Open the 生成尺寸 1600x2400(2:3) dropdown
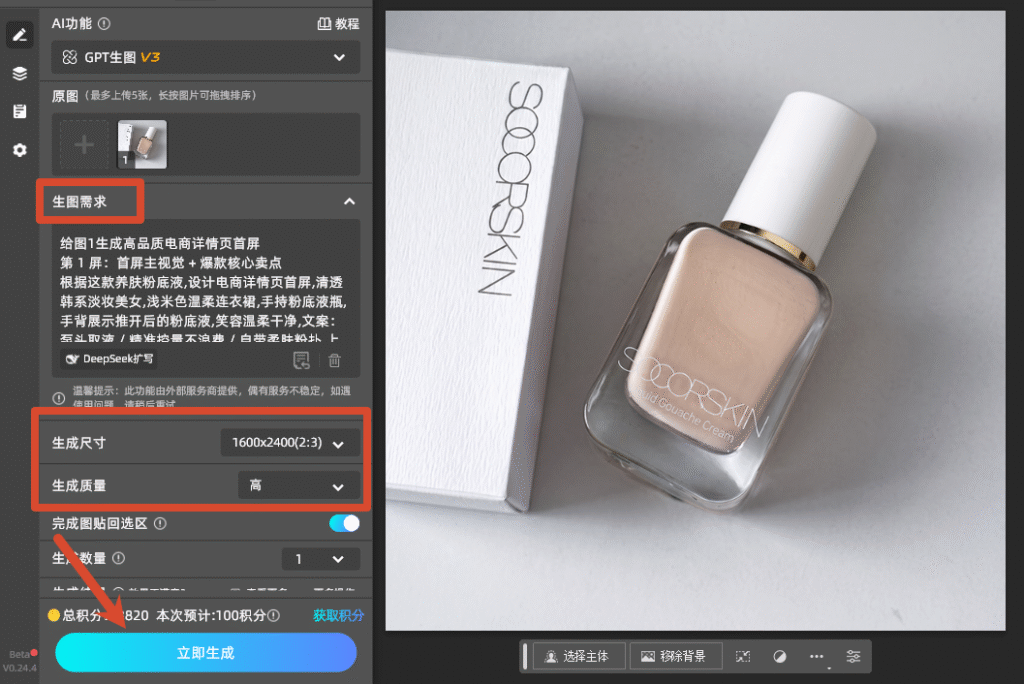This screenshot has height=684, width=1024. (290, 443)
